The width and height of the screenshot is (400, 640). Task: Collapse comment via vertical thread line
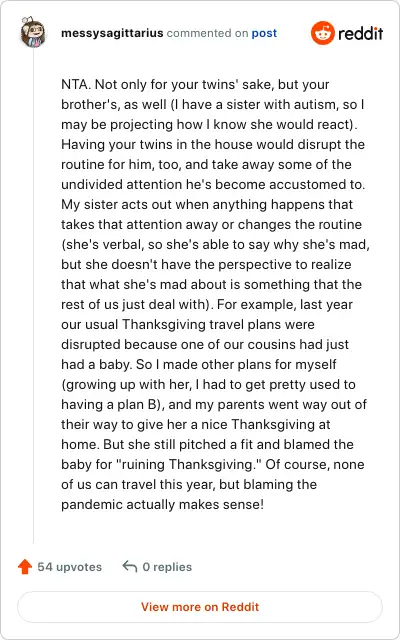tap(33, 296)
